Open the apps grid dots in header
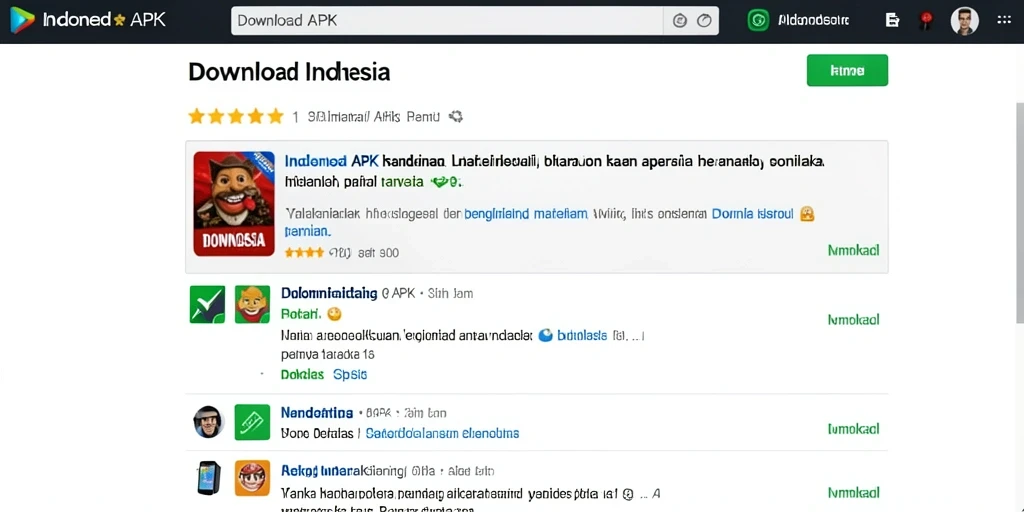The image size is (1024, 512). click(x=1004, y=20)
